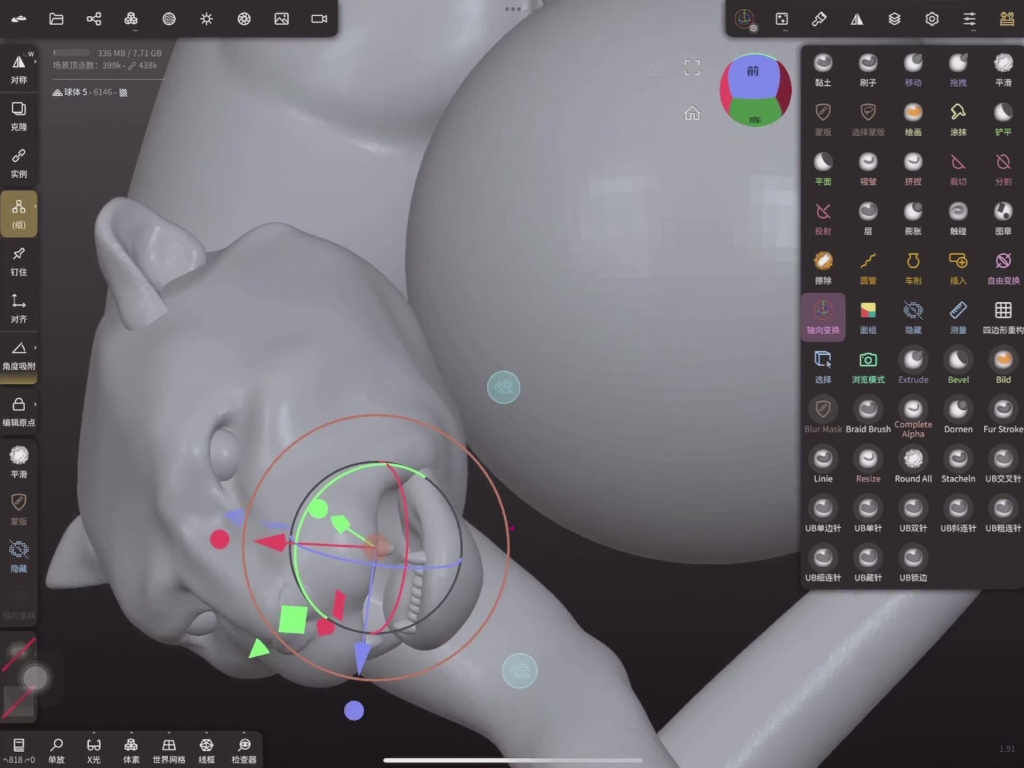Select 蒙版 mask in the tool grid
Viewport: 1024px width, 768px height.
[823, 119]
